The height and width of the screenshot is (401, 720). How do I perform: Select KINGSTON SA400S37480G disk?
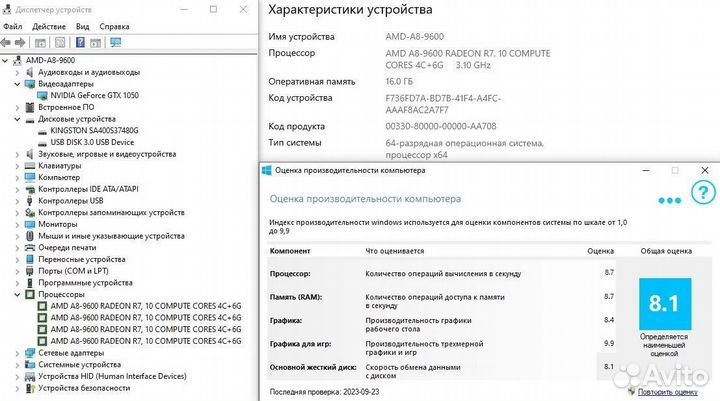[x=94, y=130]
